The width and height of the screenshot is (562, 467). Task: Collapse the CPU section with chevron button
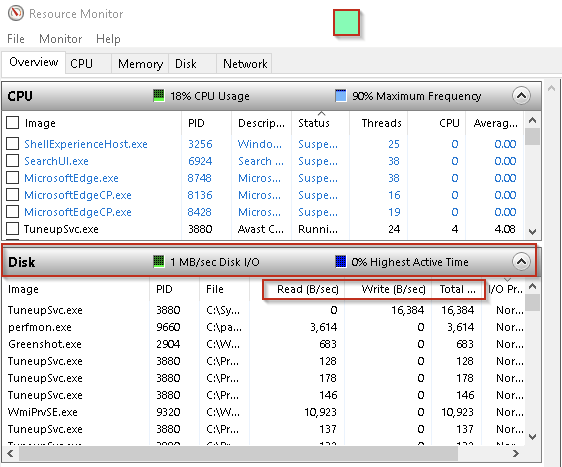(521, 96)
